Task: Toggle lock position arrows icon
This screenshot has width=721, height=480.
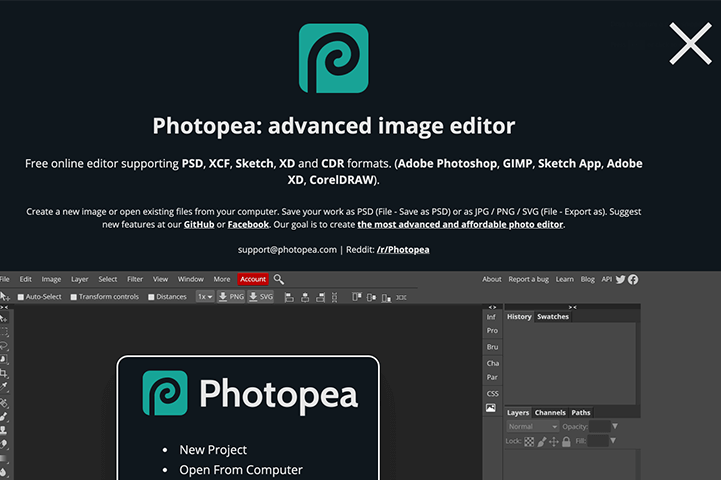Action: [x=554, y=441]
